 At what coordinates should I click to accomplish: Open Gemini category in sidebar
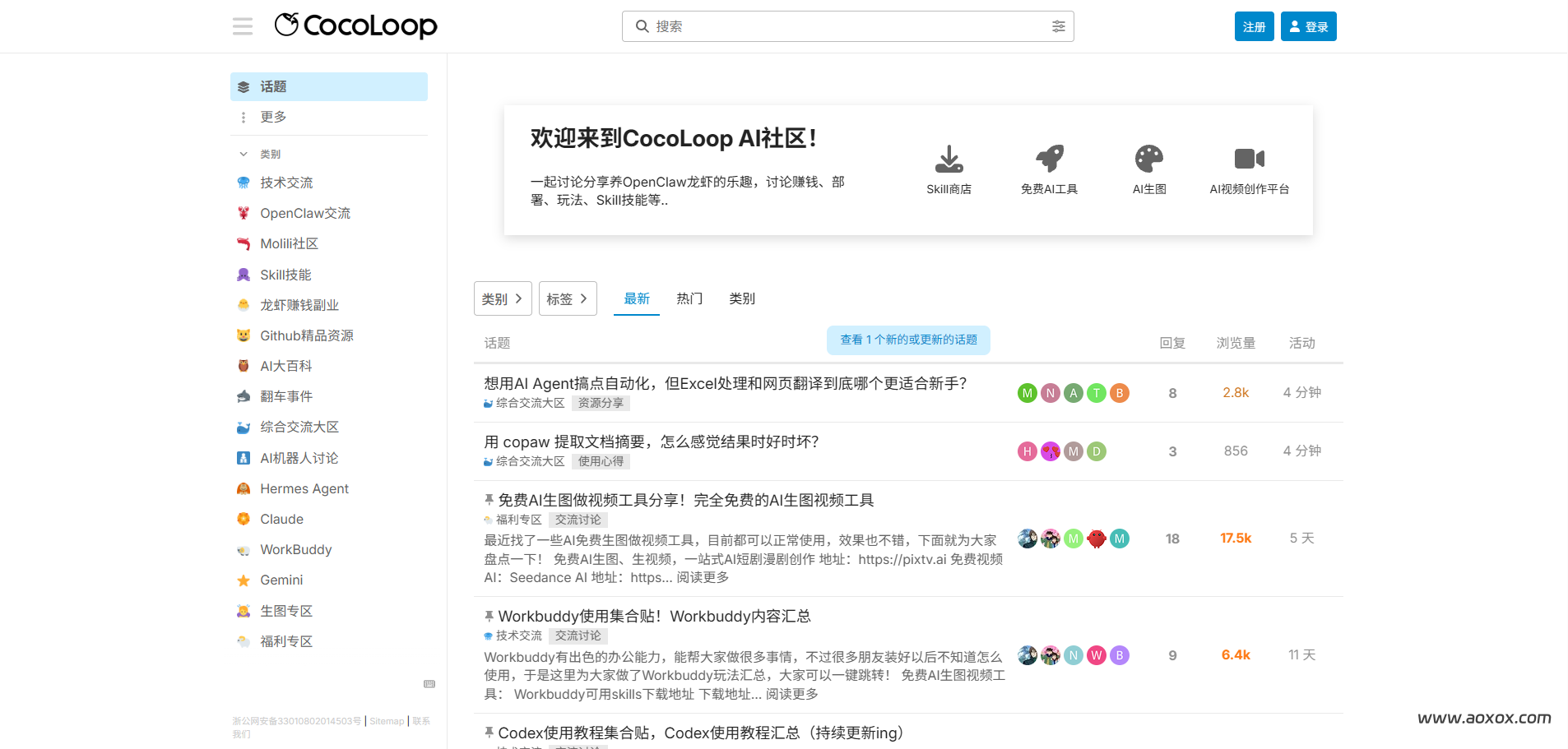[329, 580]
